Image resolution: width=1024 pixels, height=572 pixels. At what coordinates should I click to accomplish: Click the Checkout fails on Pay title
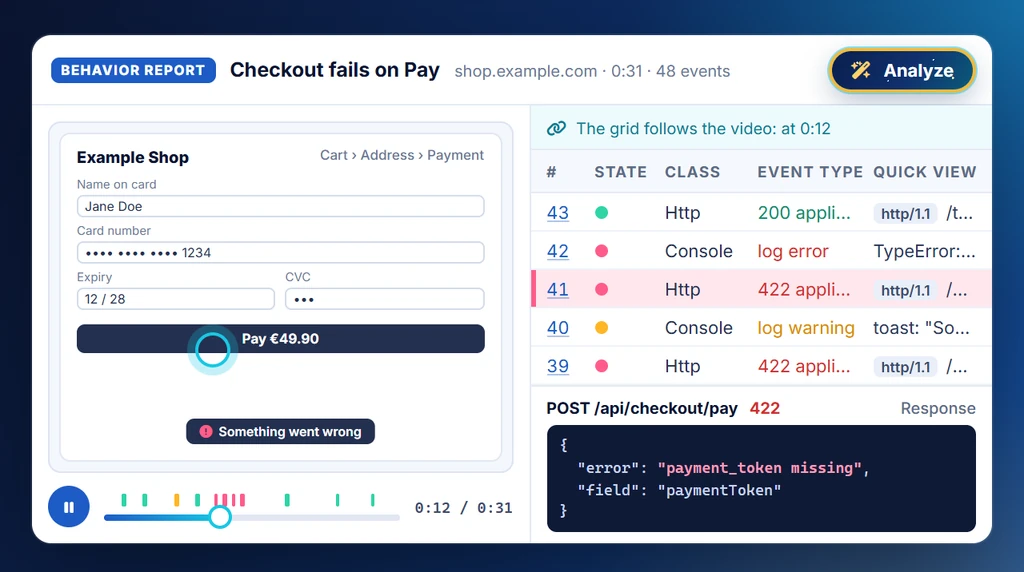pyautogui.click(x=334, y=70)
